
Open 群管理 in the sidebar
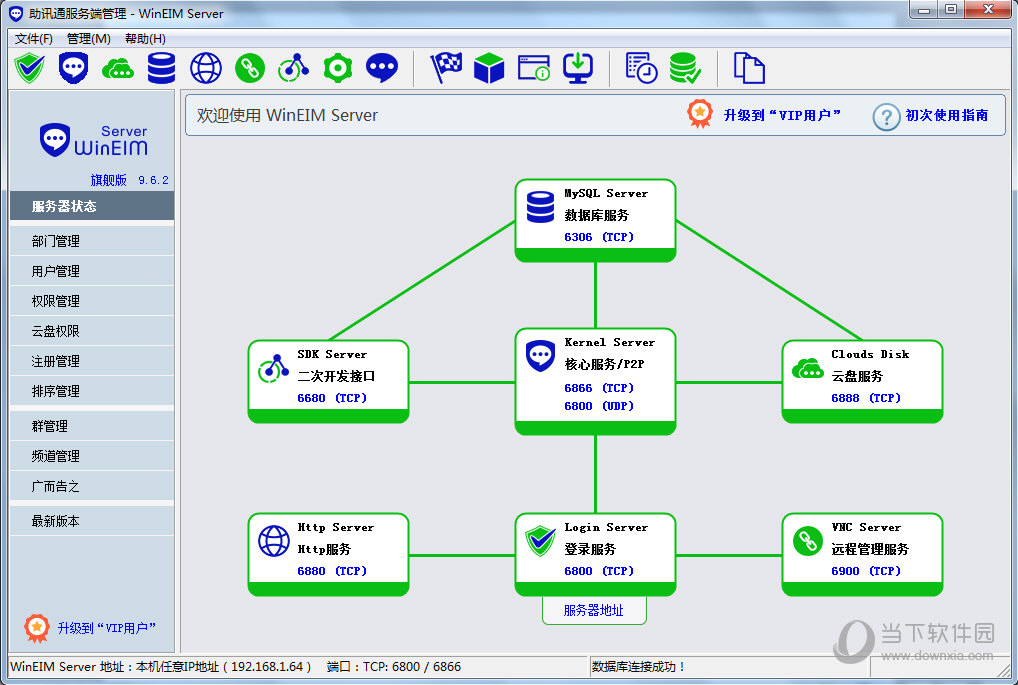[92, 427]
